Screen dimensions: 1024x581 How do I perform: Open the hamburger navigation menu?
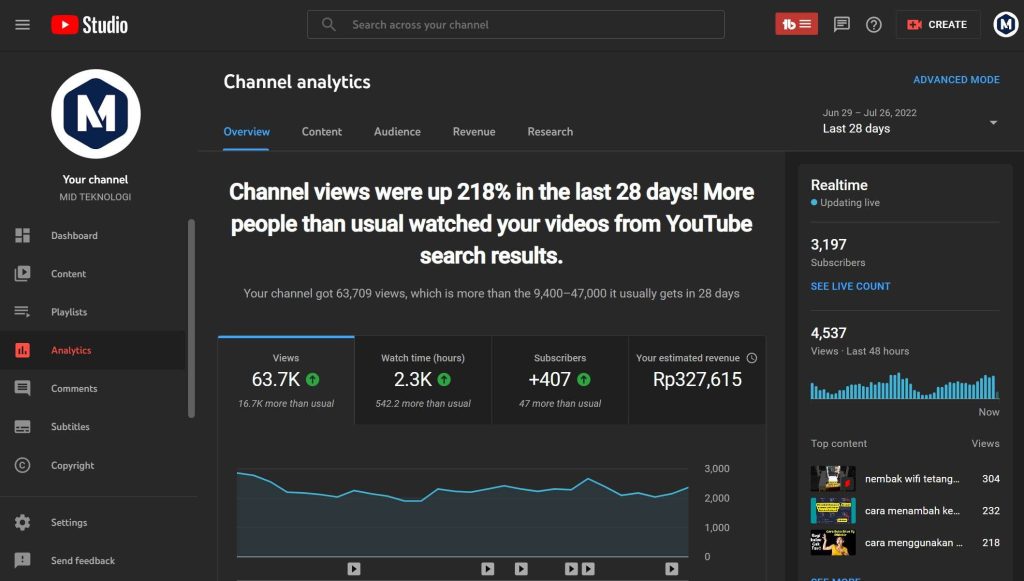point(22,25)
